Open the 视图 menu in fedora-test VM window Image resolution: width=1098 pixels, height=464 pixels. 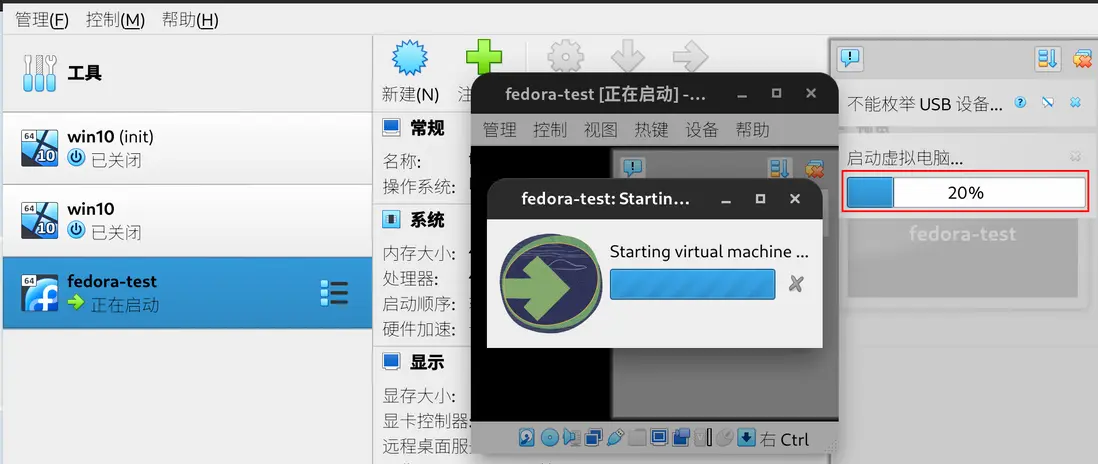601,129
